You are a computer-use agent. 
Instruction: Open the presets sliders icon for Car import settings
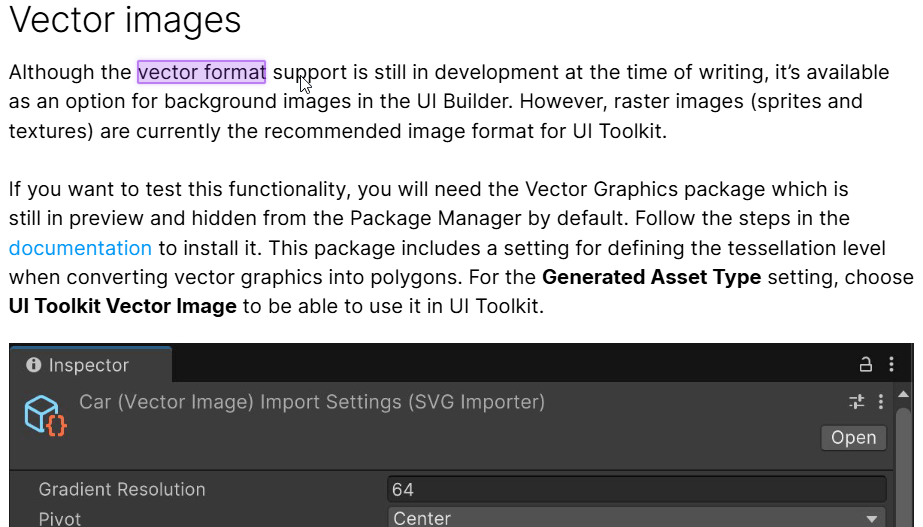pos(856,402)
